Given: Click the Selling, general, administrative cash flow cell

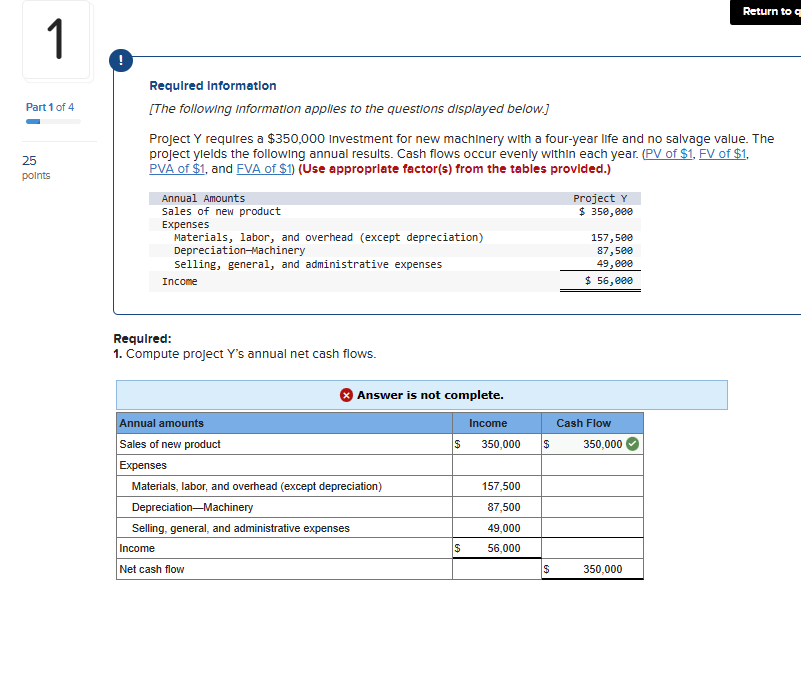Looking at the screenshot, I should [x=592, y=528].
